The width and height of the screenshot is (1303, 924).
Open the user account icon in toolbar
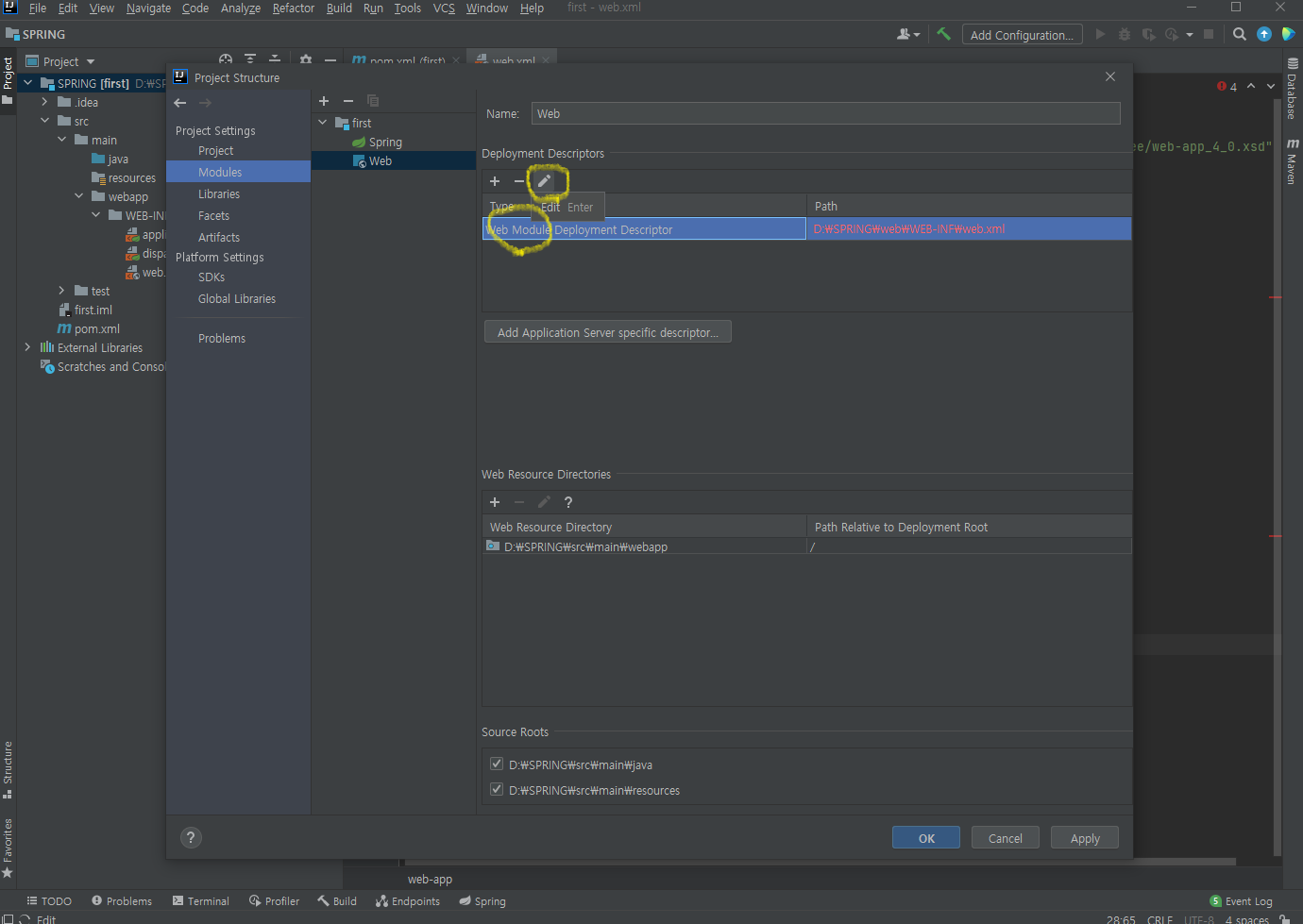click(x=907, y=34)
